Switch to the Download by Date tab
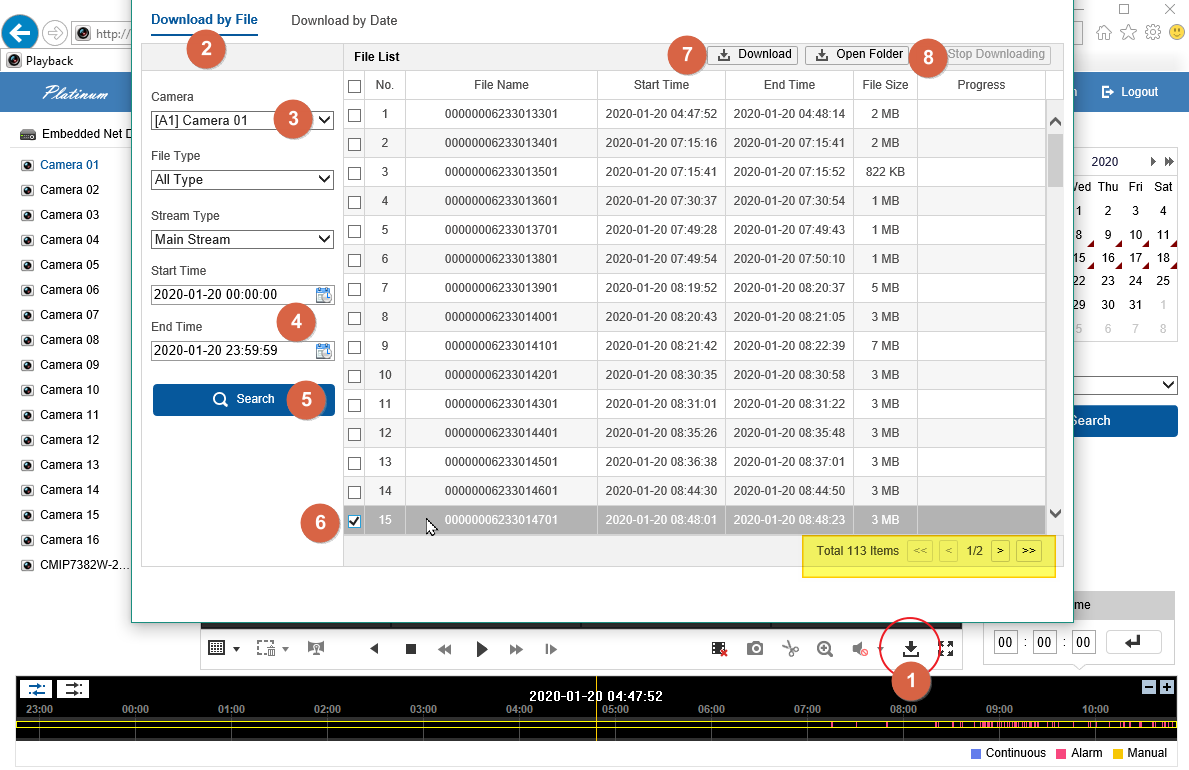1189x770 pixels. click(x=344, y=20)
